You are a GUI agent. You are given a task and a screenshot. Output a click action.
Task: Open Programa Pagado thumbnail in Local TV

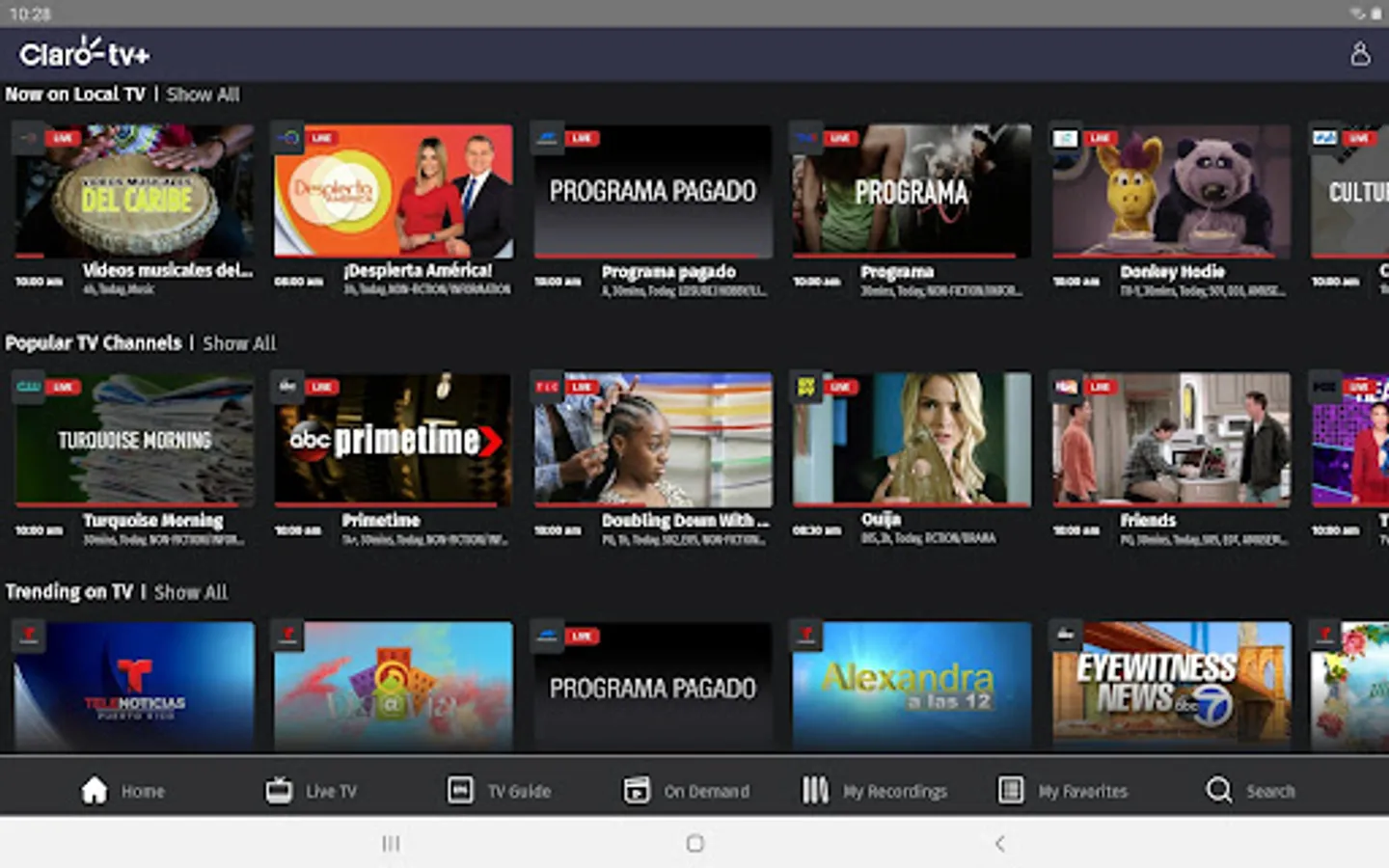(653, 189)
